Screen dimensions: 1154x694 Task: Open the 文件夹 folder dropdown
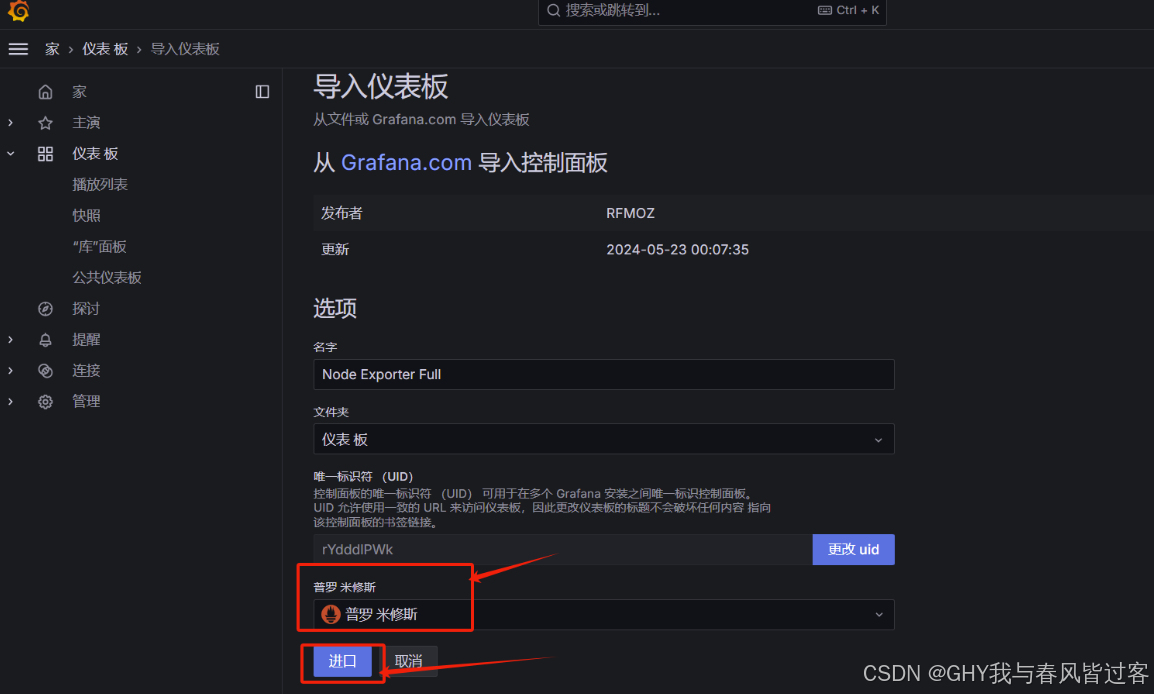[x=603, y=439]
